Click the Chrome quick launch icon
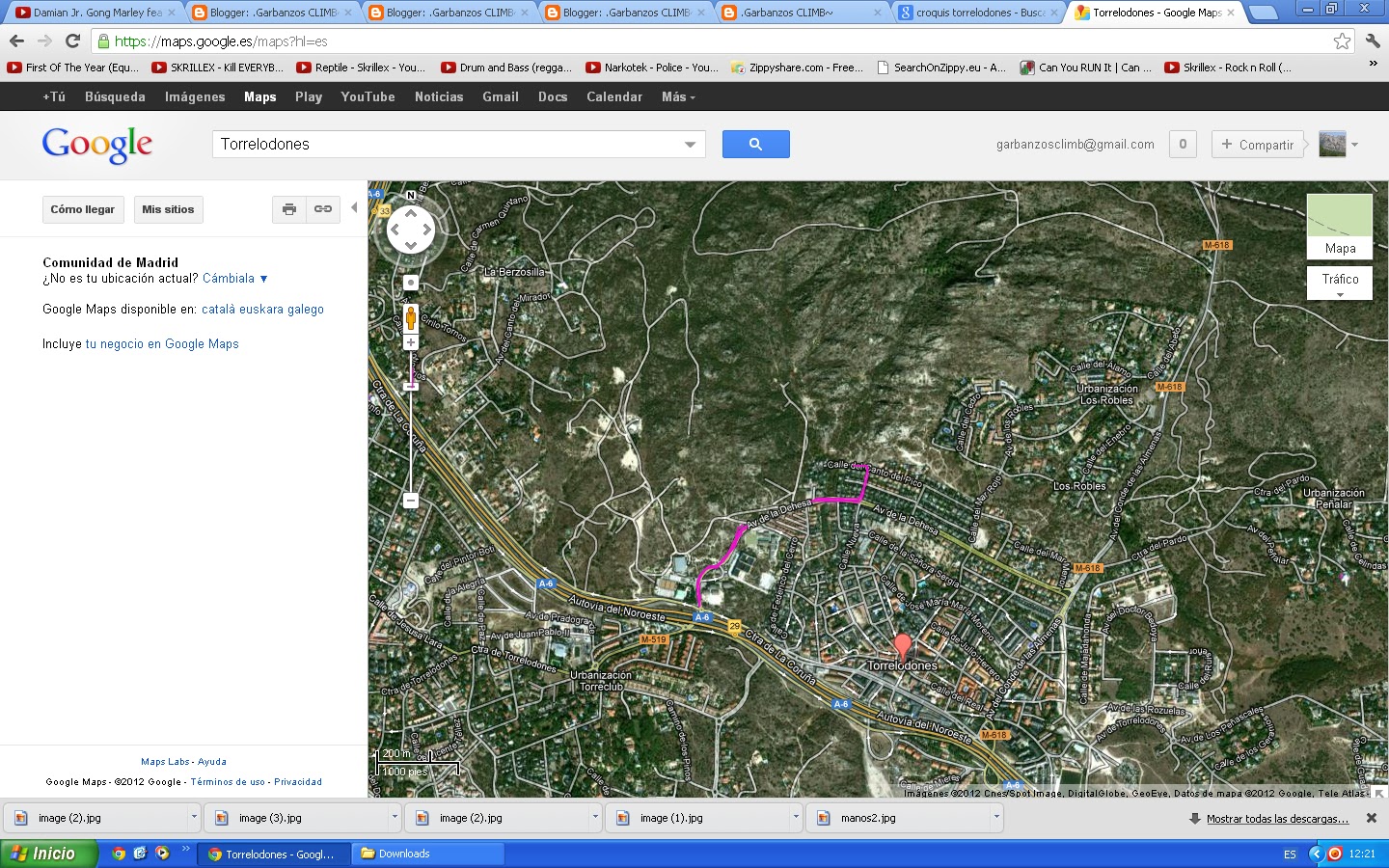The image size is (1389, 868). (x=119, y=854)
